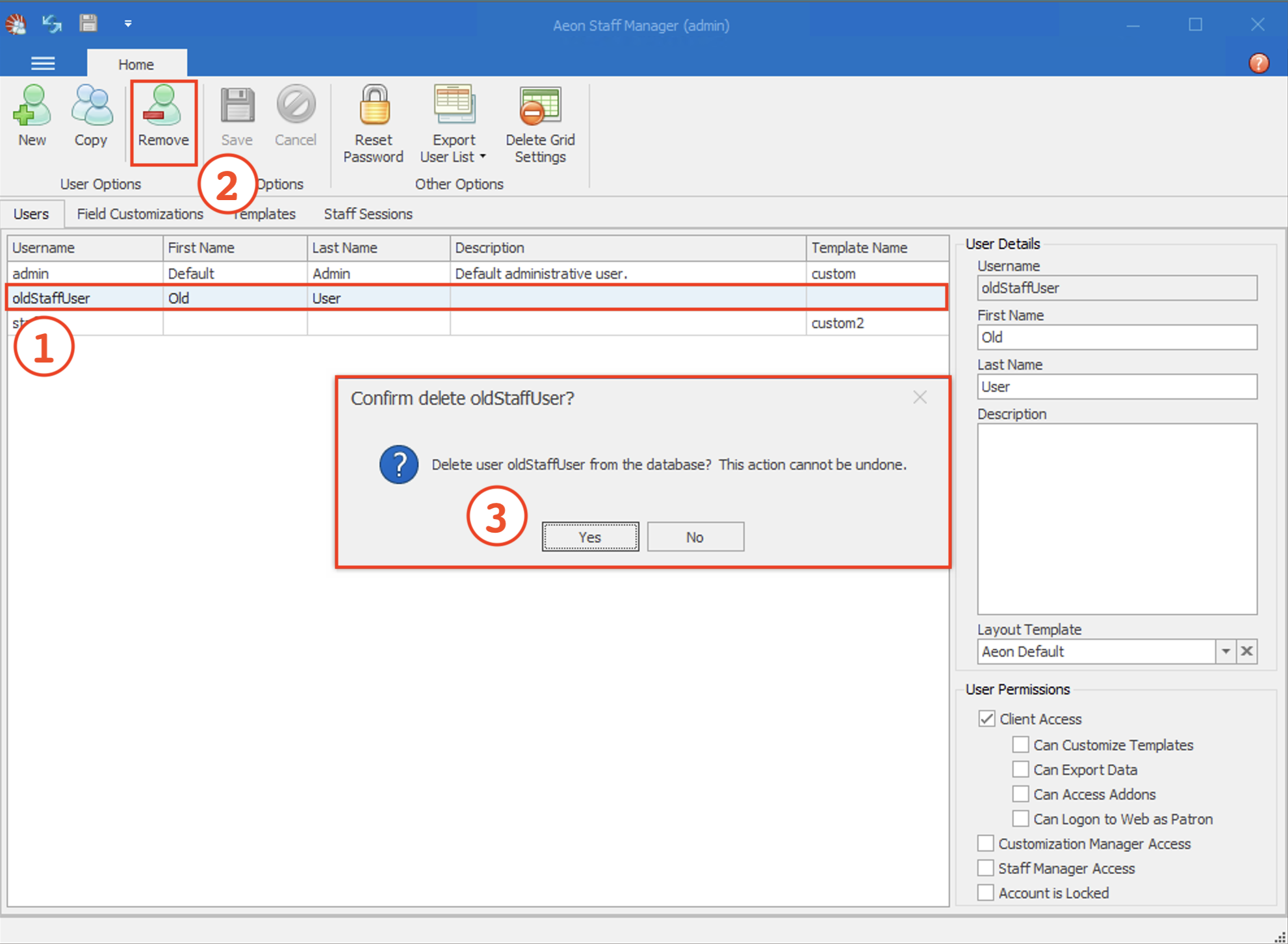The width and height of the screenshot is (1288, 944).
Task: Click No to cancel deleting oldStaffUser
Action: pyautogui.click(x=695, y=537)
